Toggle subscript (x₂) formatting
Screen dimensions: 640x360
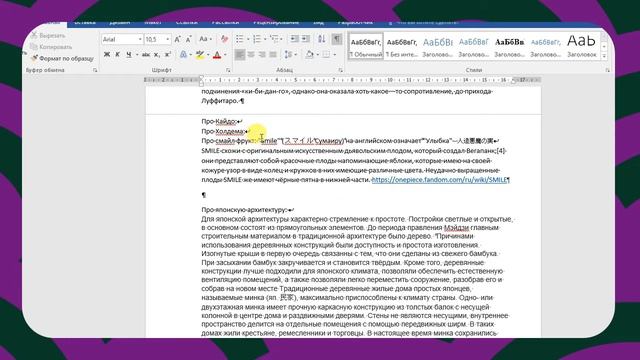click(x=157, y=54)
